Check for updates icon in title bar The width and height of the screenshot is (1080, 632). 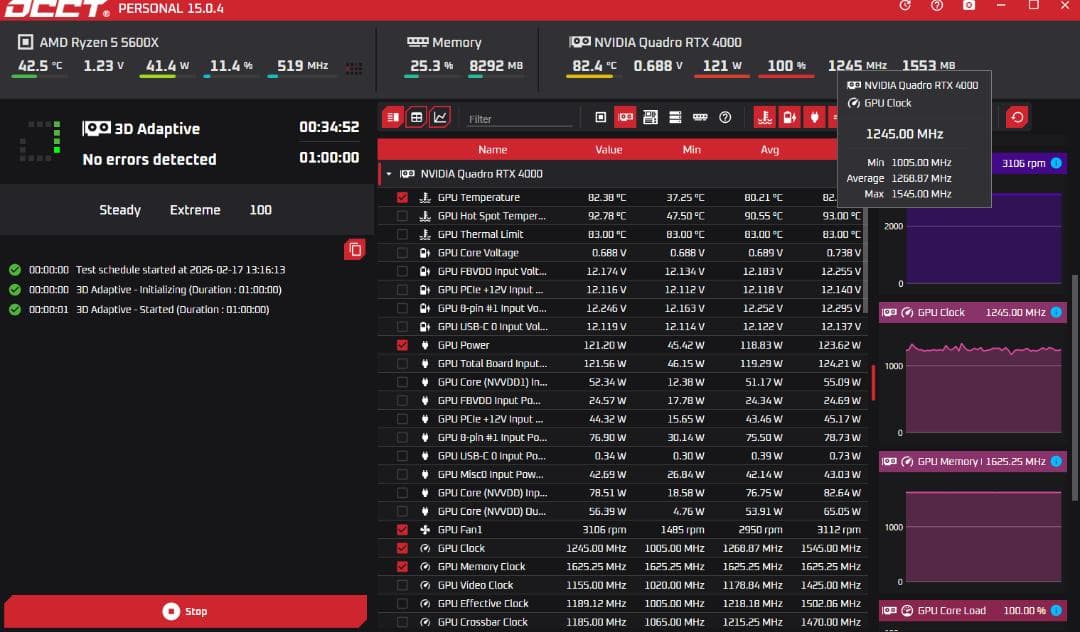tap(905, 6)
